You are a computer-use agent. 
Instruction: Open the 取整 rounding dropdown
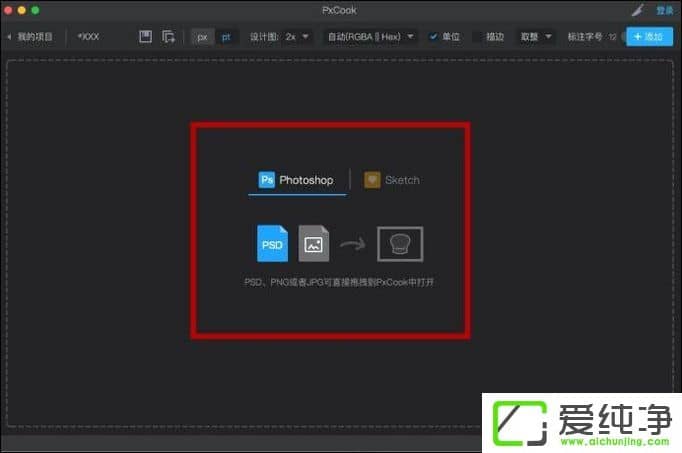pyautogui.click(x=535, y=37)
